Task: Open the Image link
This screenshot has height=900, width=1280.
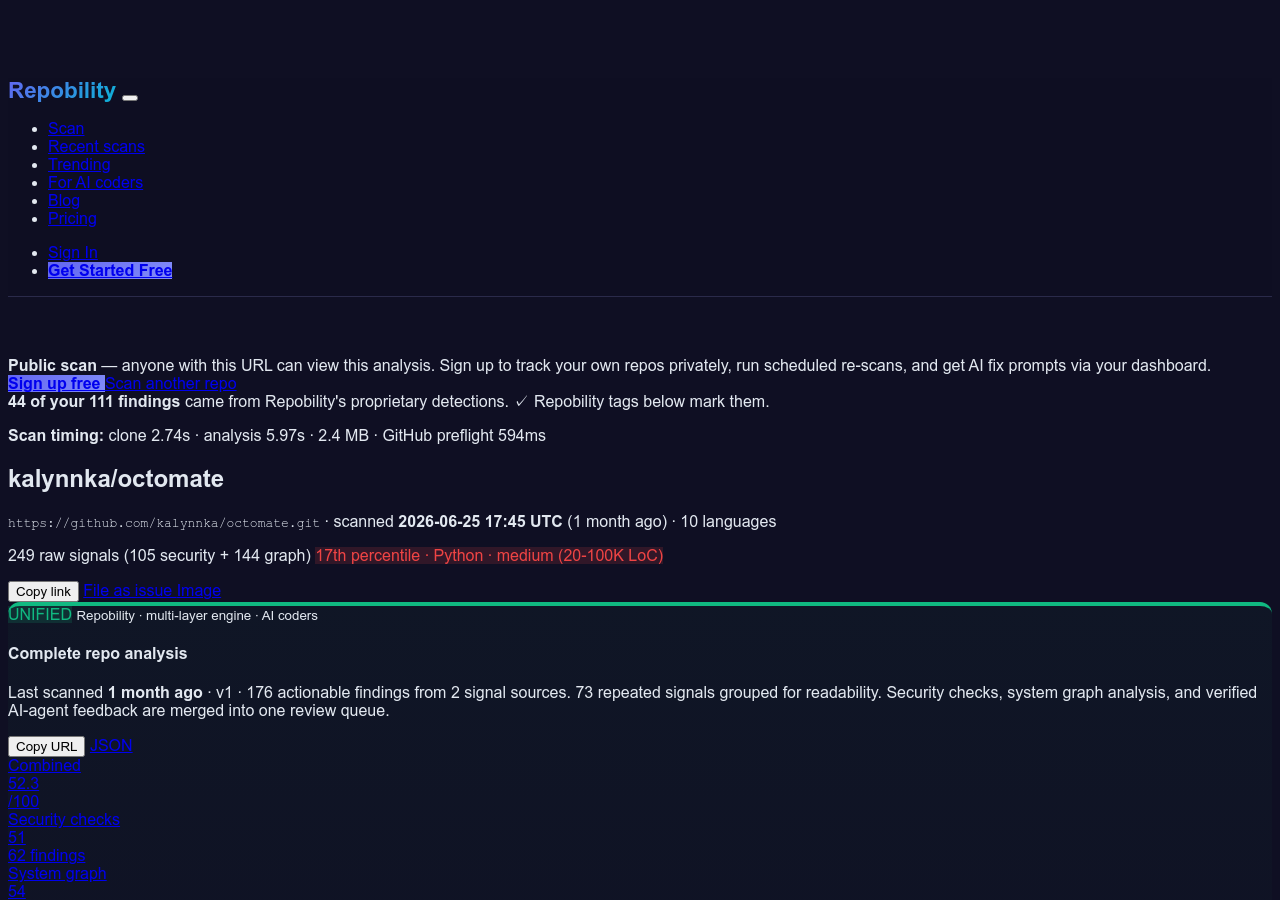Action: [199, 590]
